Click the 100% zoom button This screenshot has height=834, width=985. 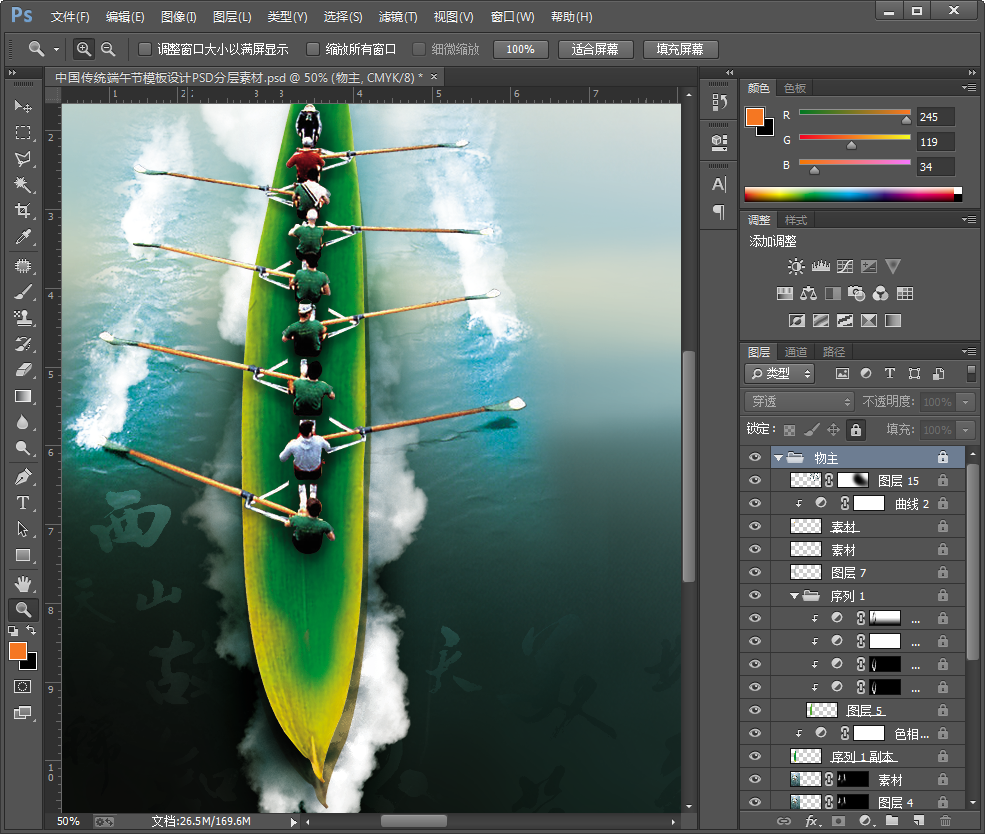(x=521, y=49)
